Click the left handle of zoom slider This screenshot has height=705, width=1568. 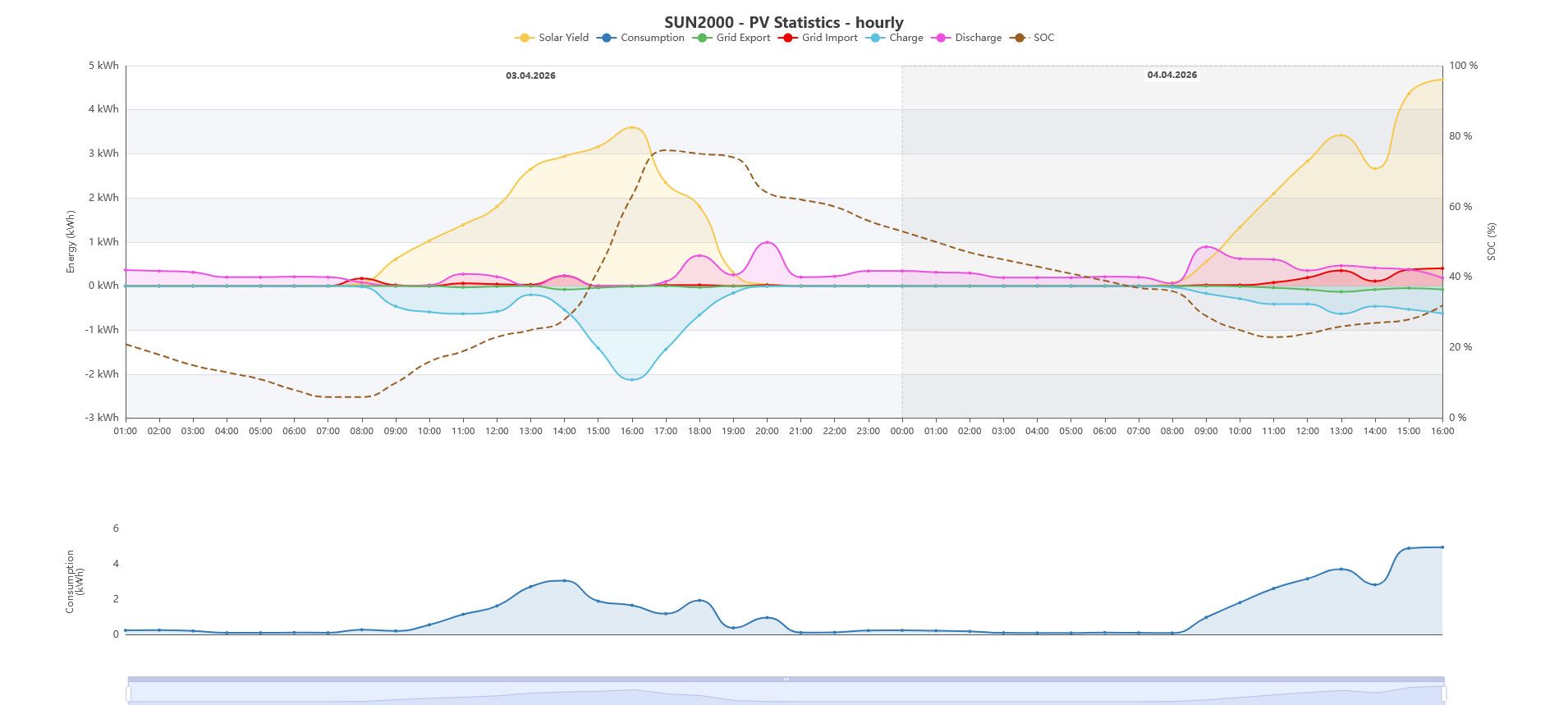128,694
